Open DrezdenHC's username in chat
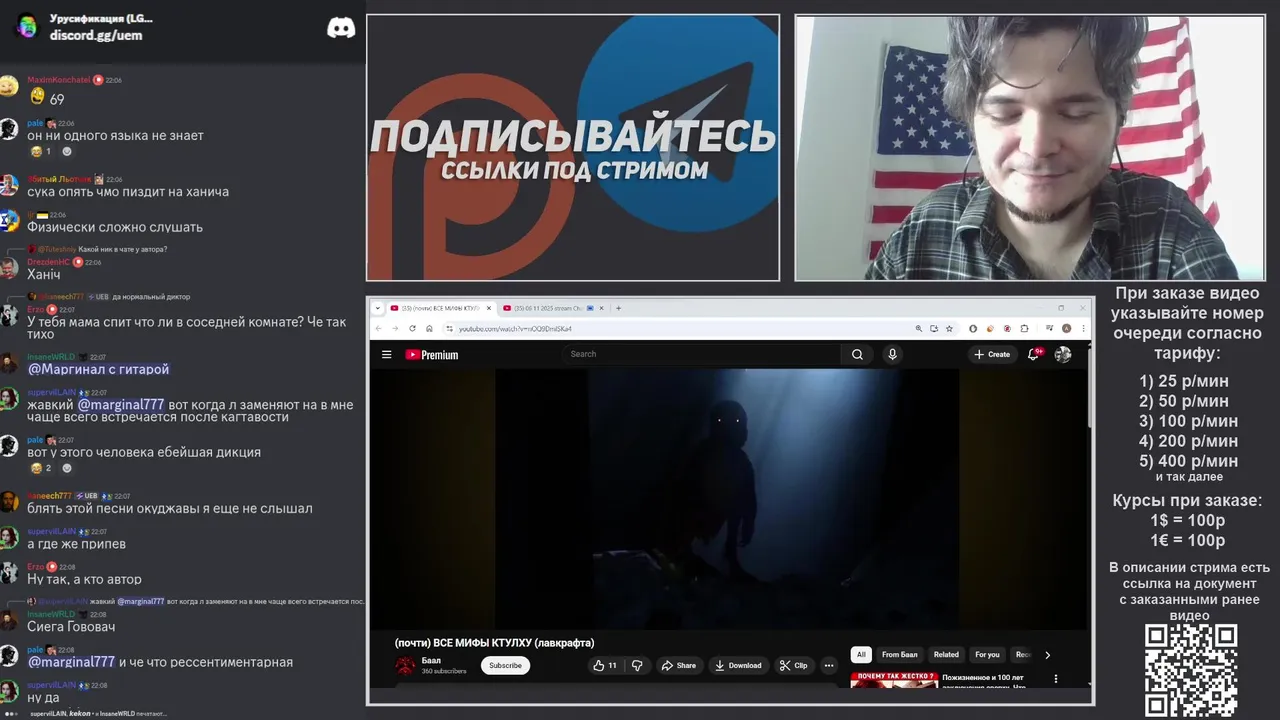The width and height of the screenshot is (1280, 720). tap(48, 262)
